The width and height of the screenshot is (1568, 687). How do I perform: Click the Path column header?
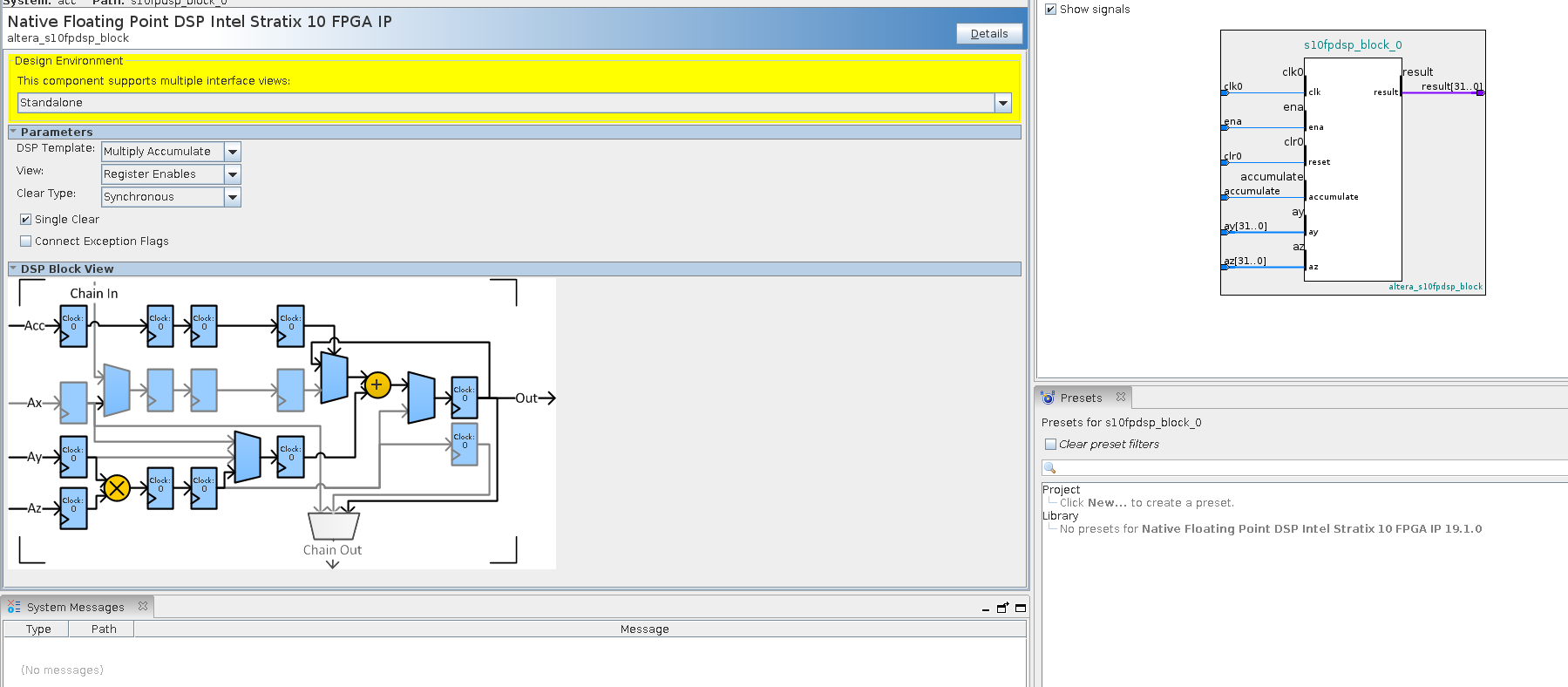pos(103,629)
